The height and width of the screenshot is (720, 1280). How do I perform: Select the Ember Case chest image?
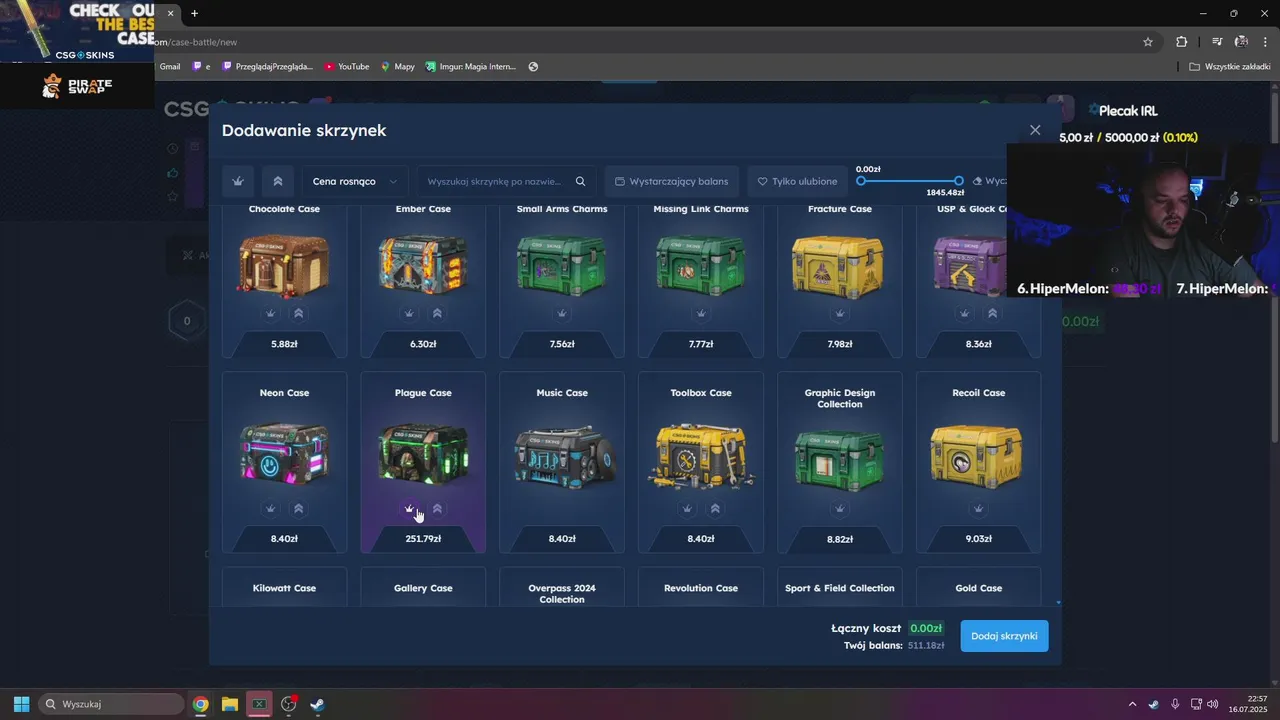(x=423, y=265)
